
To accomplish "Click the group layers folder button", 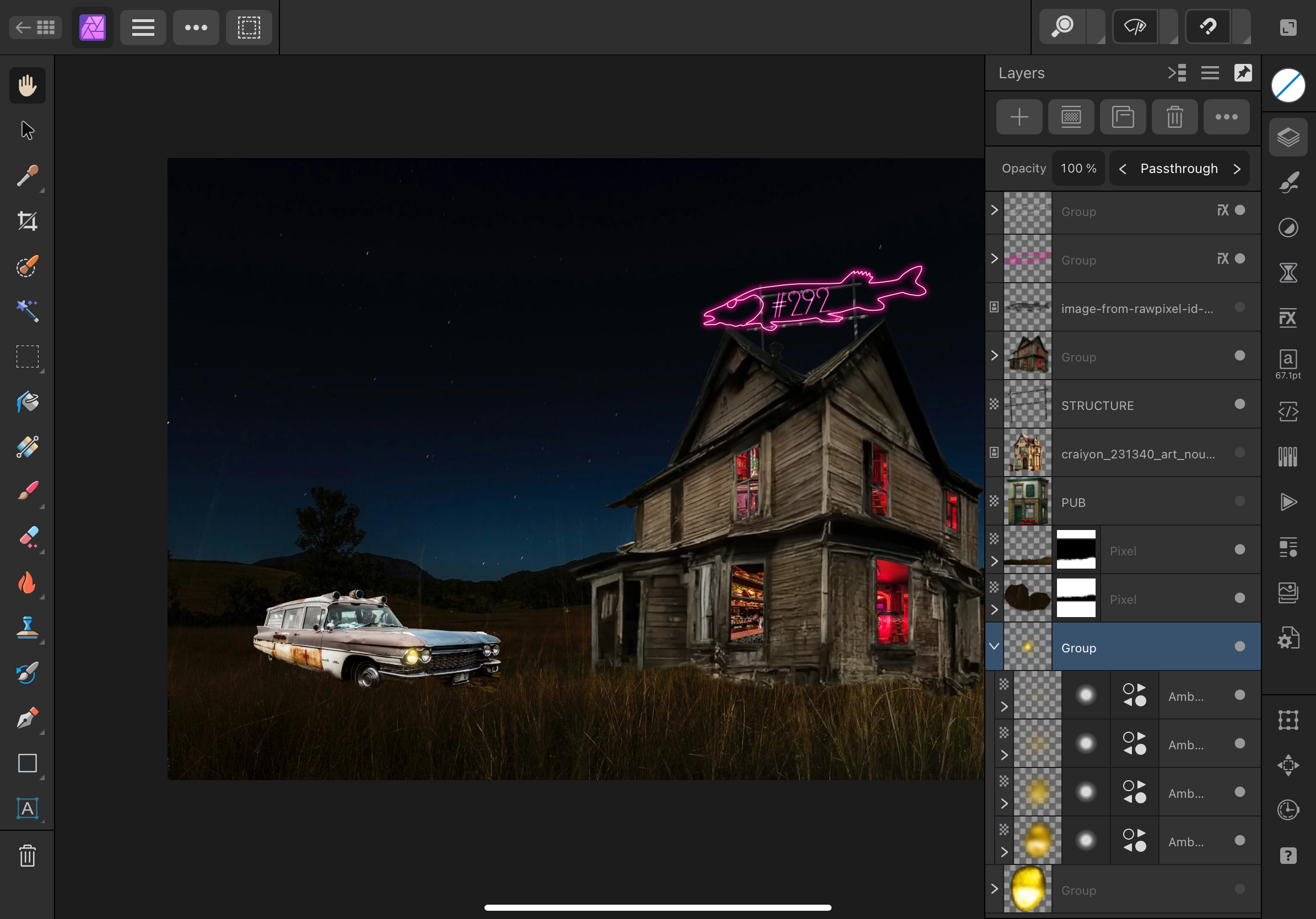I will pyautogui.click(x=1123, y=117).
